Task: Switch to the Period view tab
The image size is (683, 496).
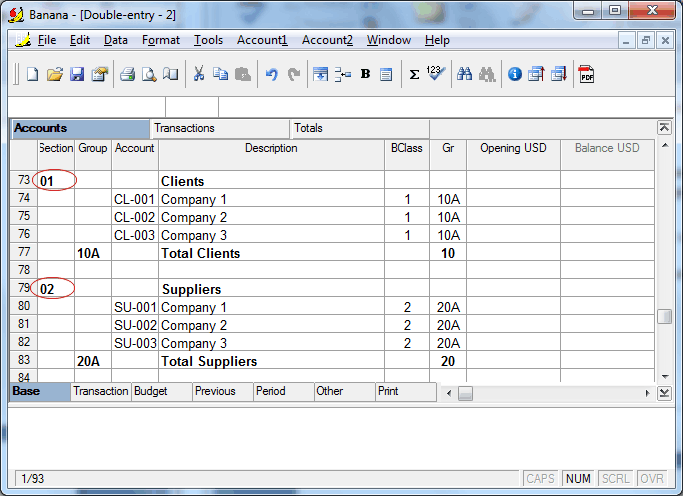Action: (284, 391)
